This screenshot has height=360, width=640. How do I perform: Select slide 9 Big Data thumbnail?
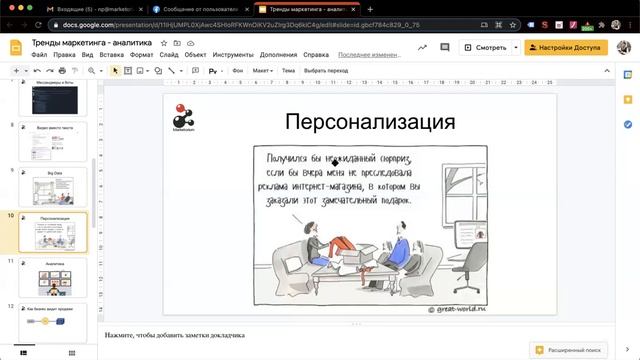pos(53,187)
